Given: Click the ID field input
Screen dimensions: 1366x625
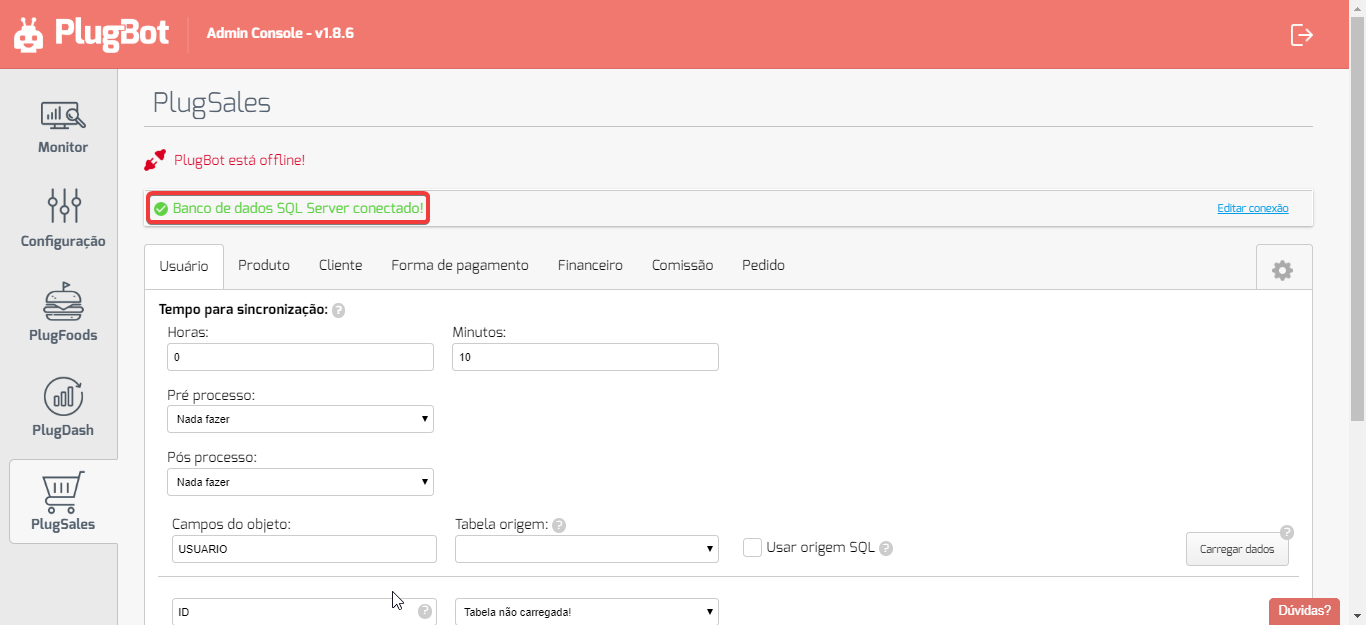Looking at the screenshot, I should click(304, 612).
